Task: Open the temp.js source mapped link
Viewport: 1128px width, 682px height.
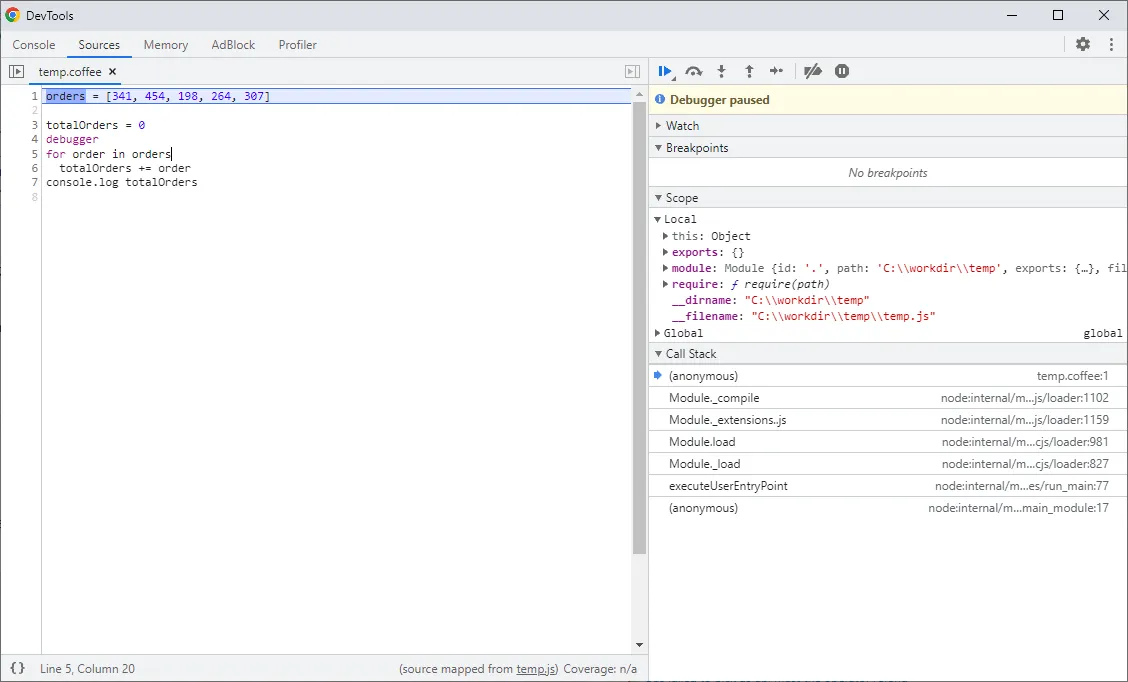Action: click(537, 669)
